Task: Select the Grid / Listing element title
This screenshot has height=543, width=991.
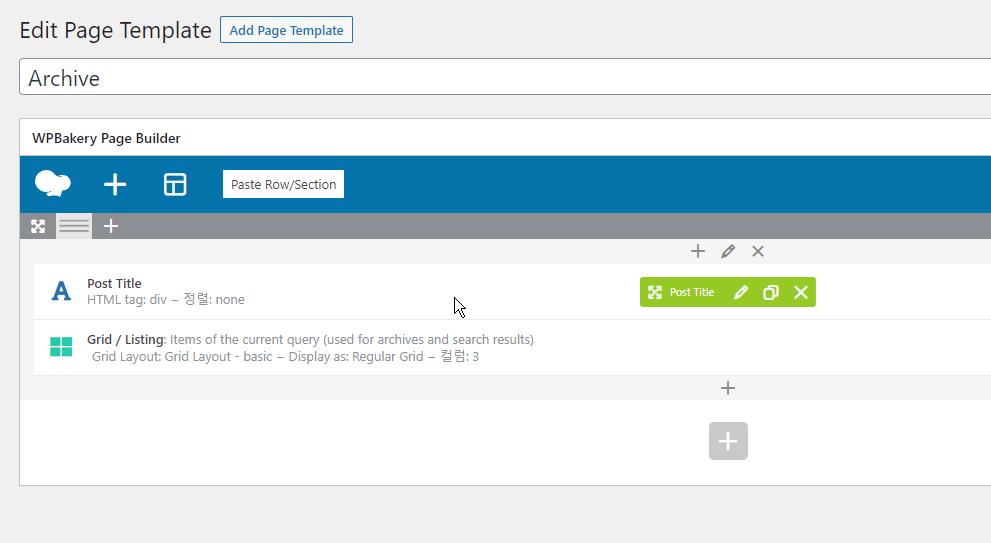Action: point(126,339)
